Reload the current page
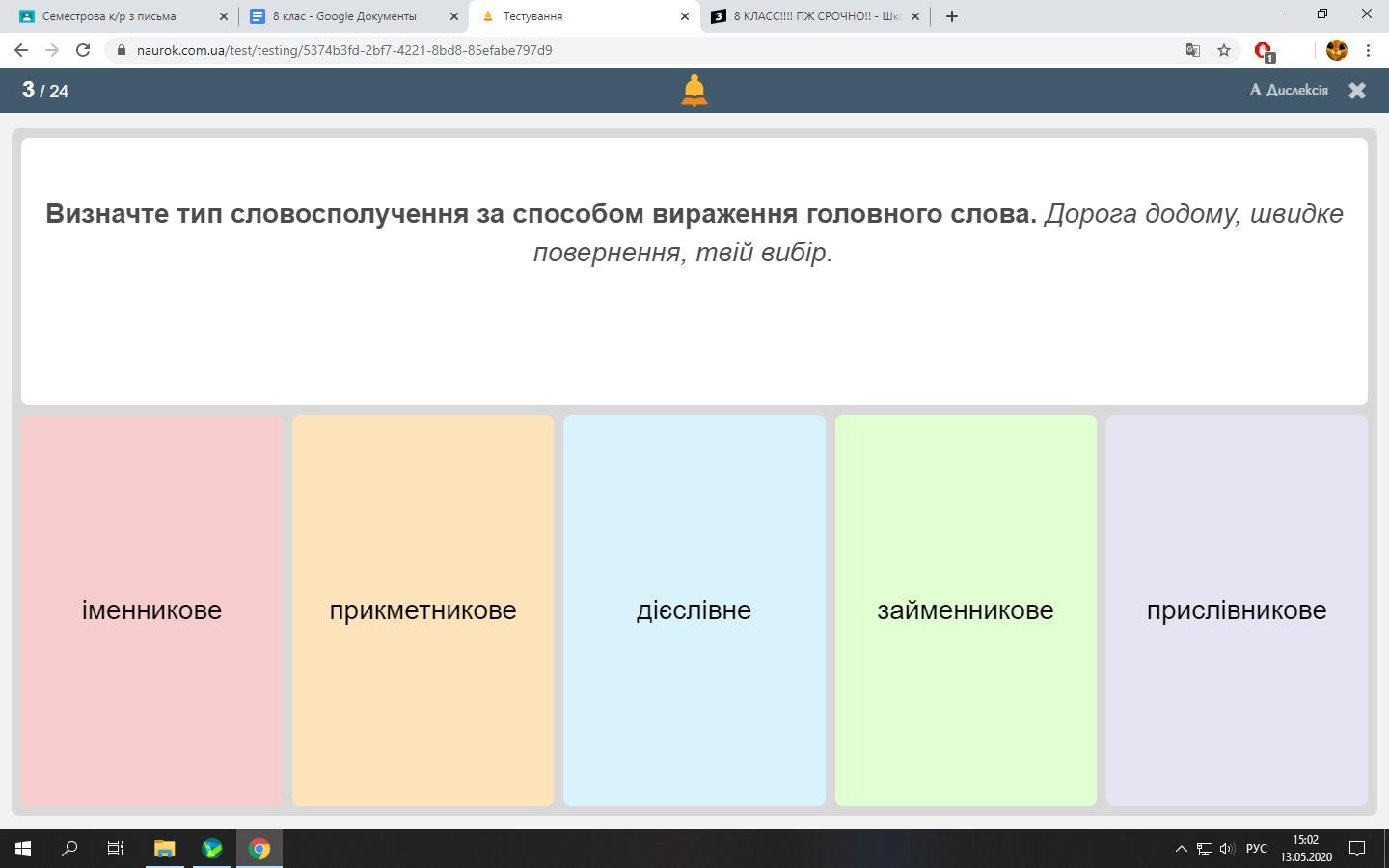This screenshot has height=868, width=1389. point(83,50)
